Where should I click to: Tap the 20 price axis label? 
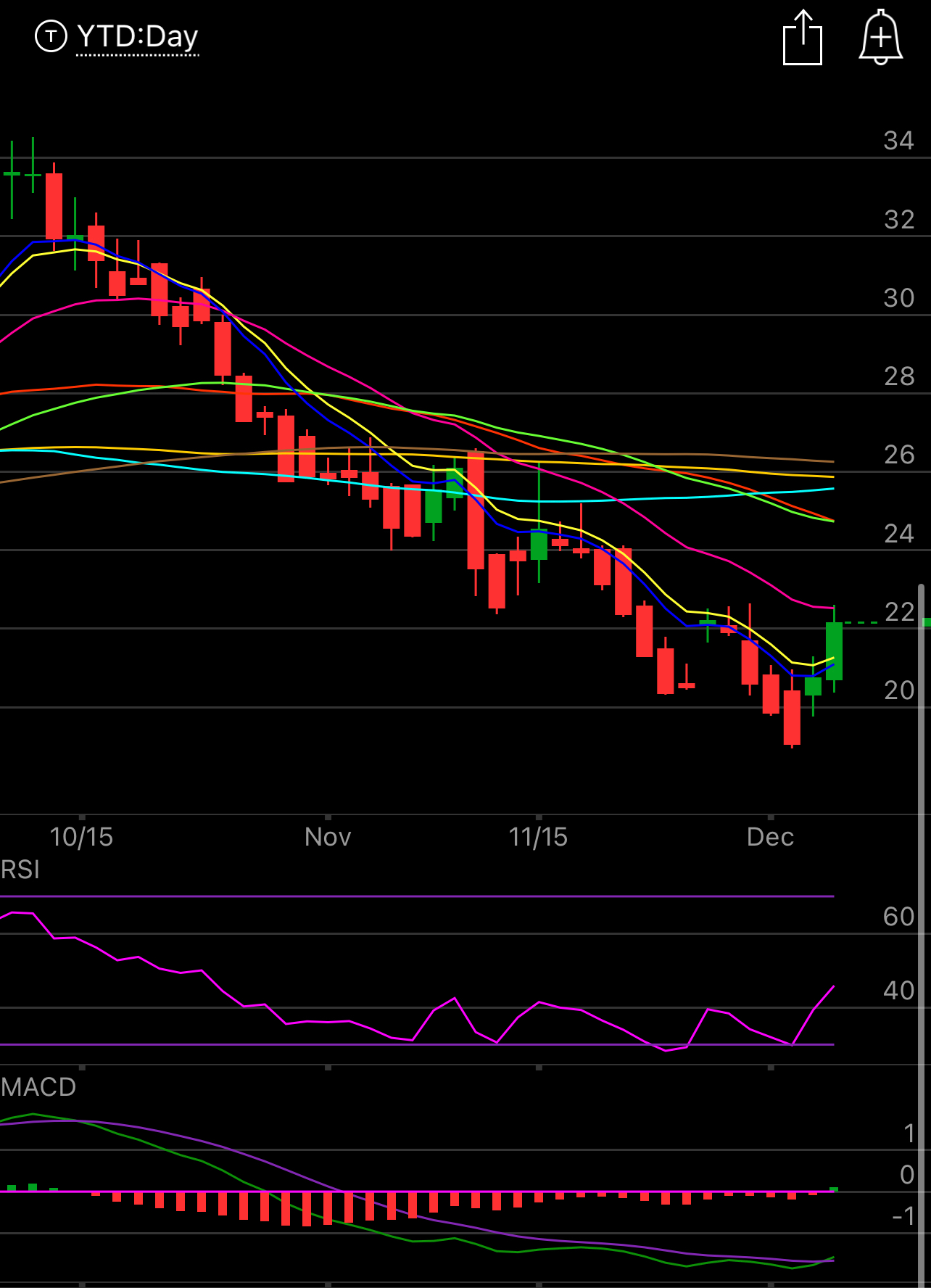pos(899,690)
